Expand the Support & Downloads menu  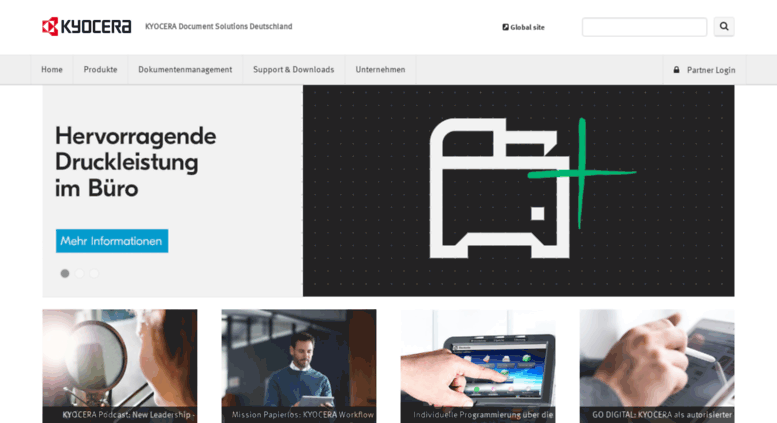click(293, 70)
